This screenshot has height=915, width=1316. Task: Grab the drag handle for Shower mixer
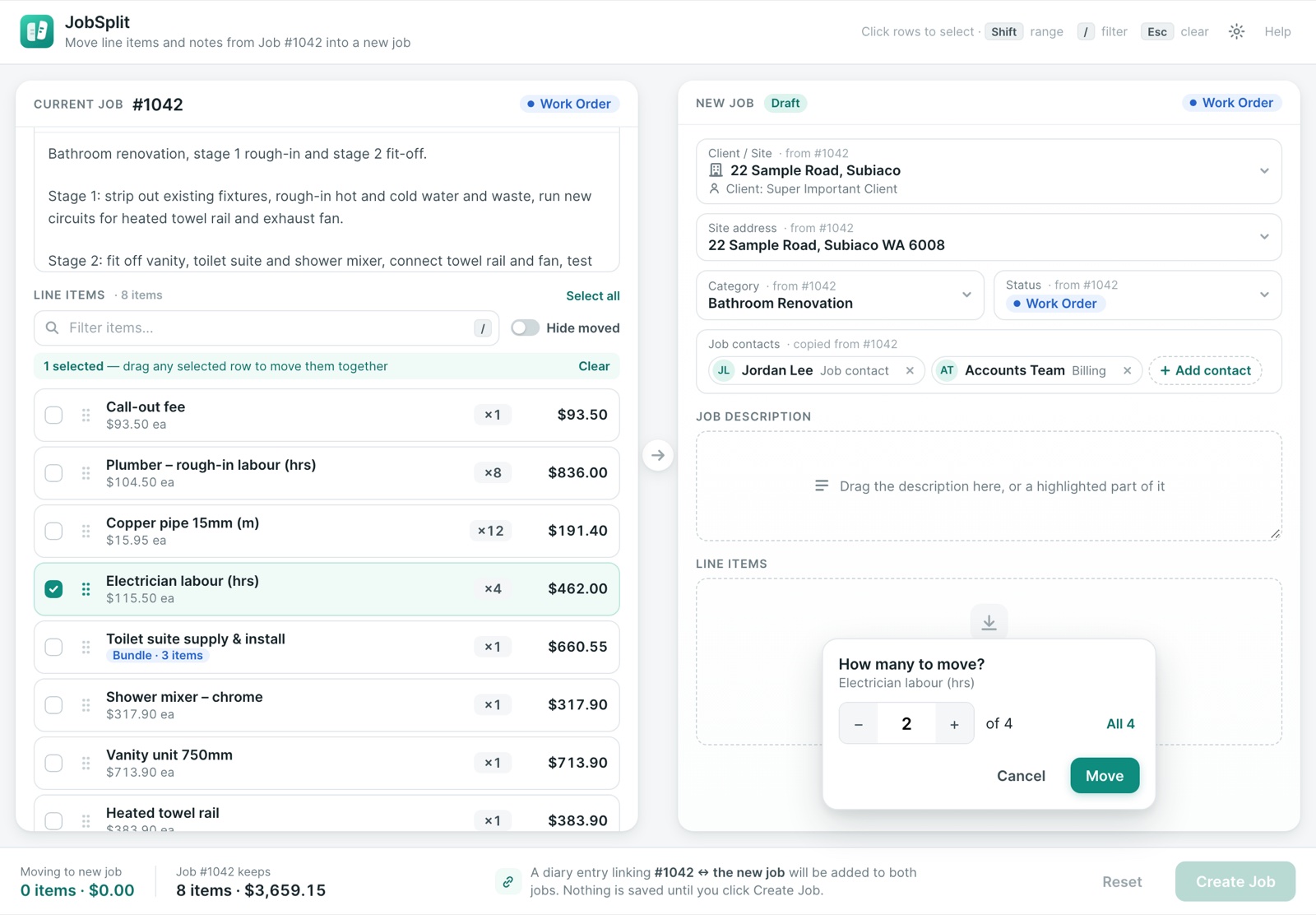pyautogui.click(x=86, y=705)
